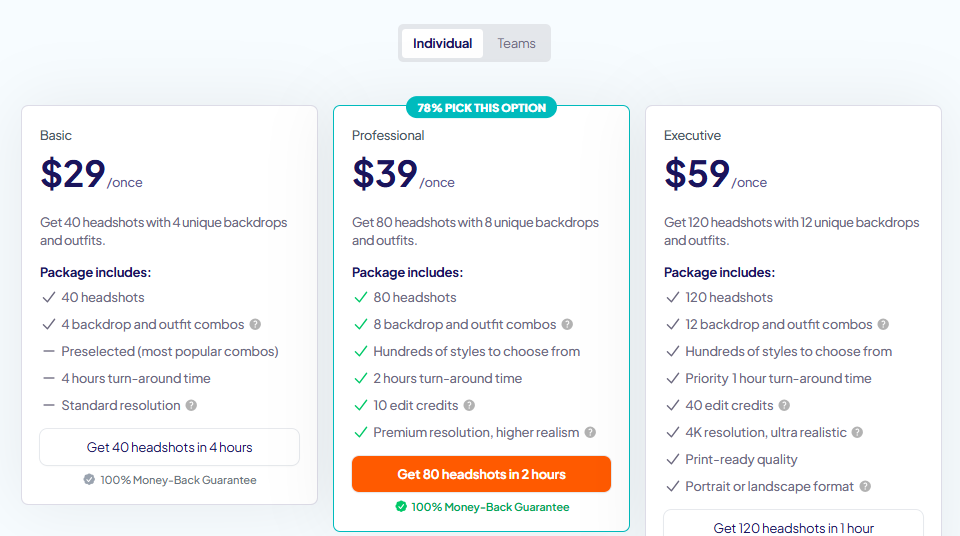Screen dimensions: 960x536
Task: Click info icon beside 'Portrait or landscape format'
Action: (x=865, y=486)
